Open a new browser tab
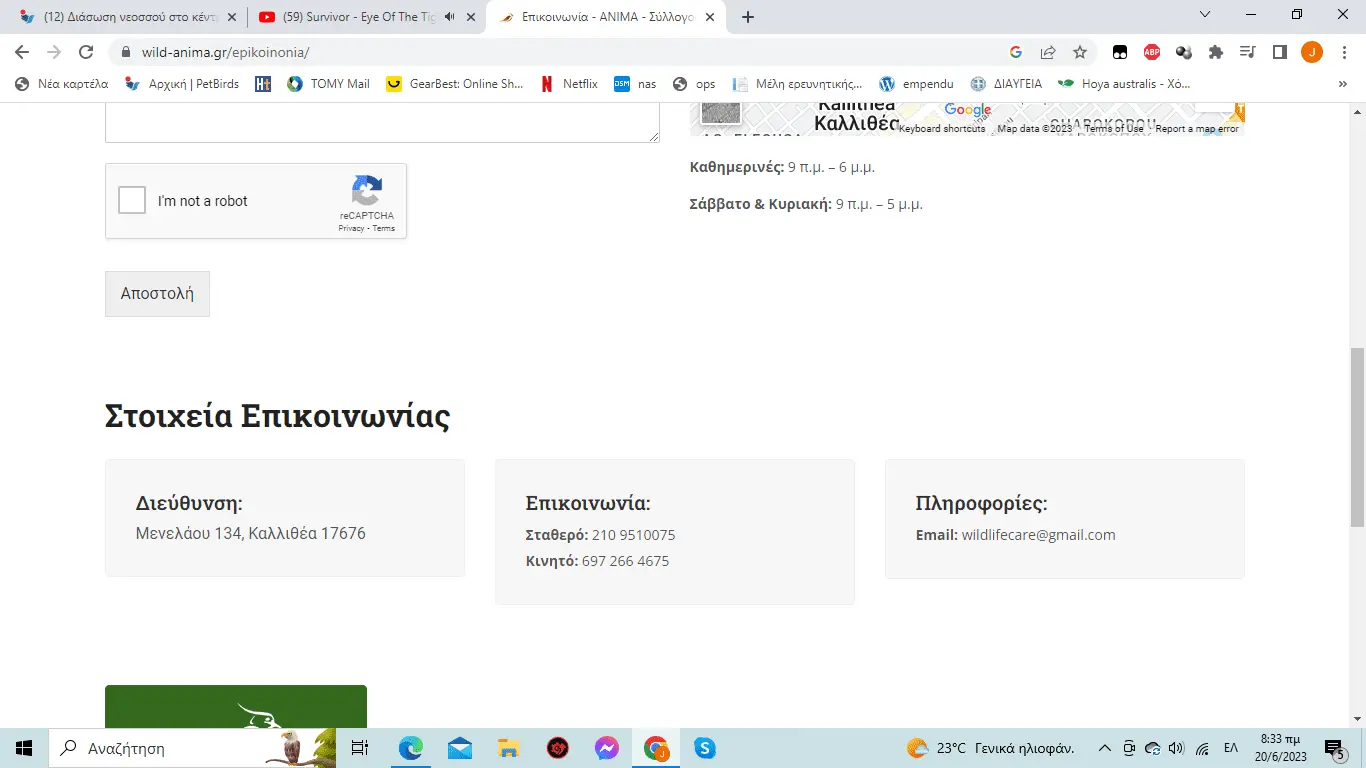 tap(748, 17)
